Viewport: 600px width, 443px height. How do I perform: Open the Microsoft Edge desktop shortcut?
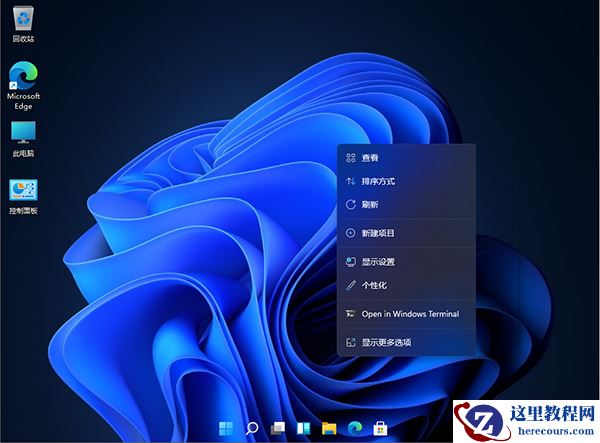click(x=23, y=85)
